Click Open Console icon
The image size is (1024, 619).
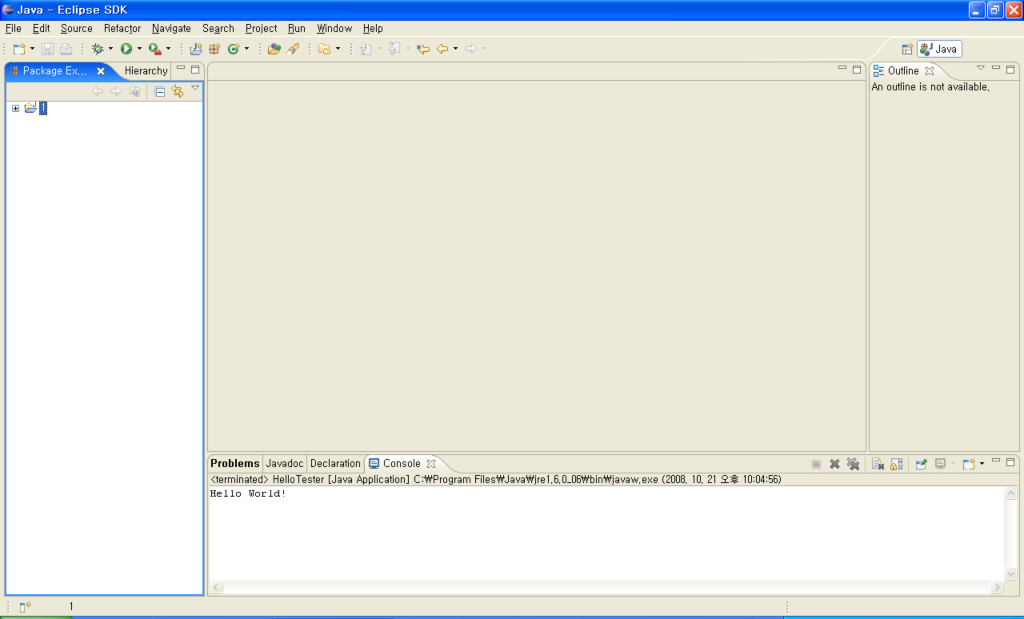pos(968,464)
